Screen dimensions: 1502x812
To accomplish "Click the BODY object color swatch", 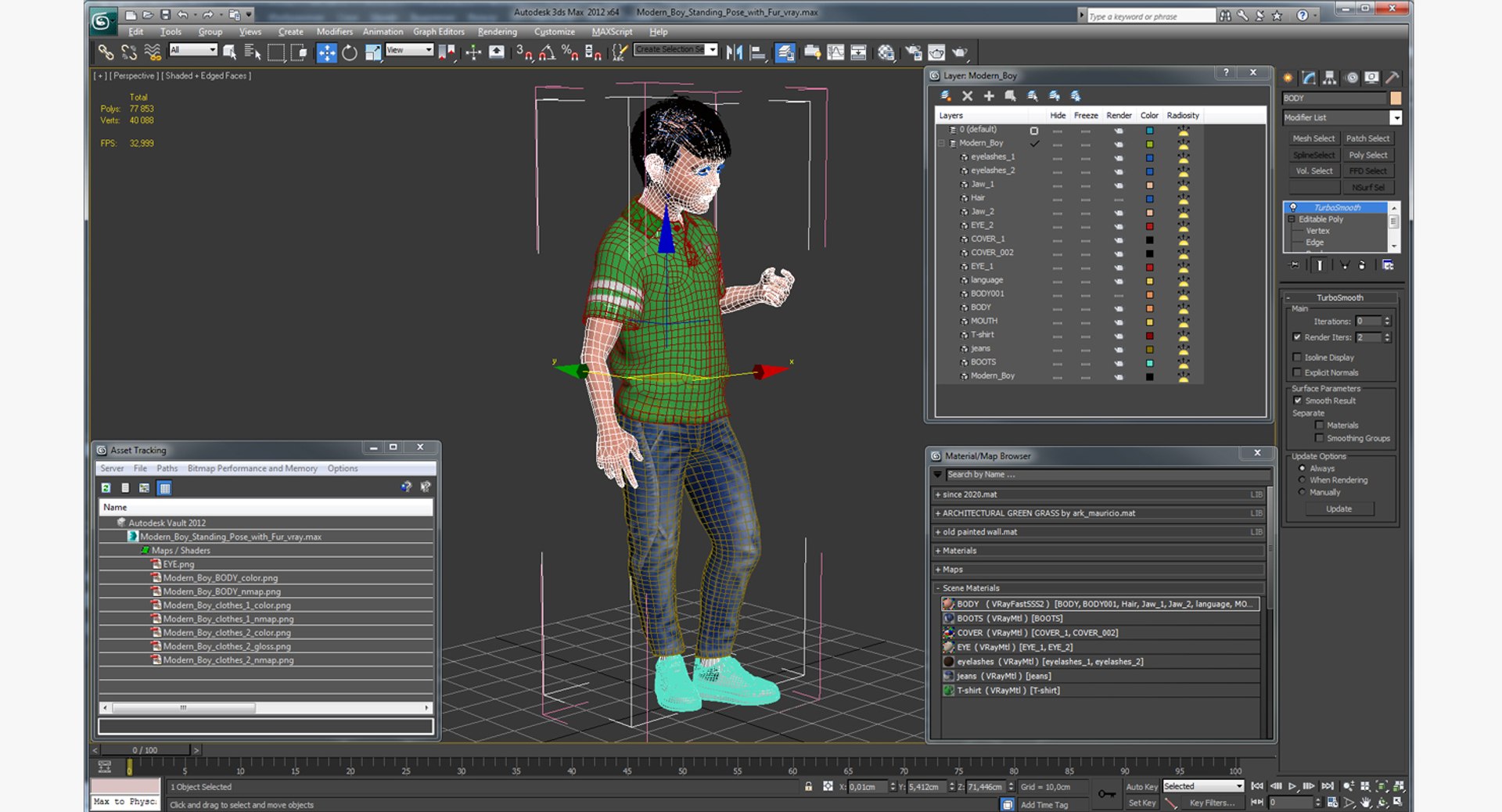I will [x=1396, y=98].
